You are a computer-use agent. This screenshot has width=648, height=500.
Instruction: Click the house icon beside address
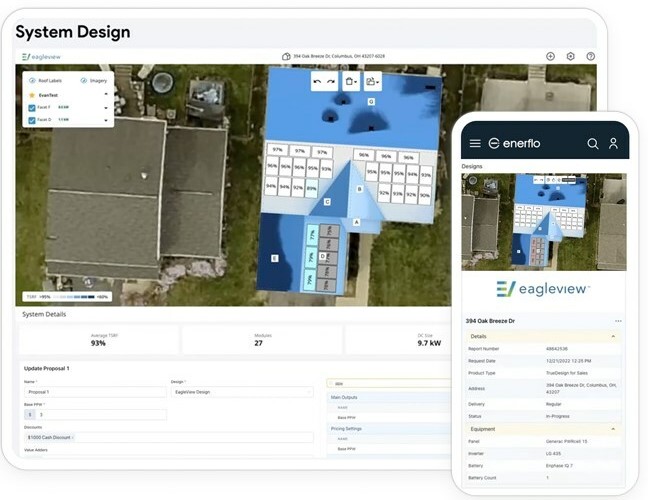[286, 56]
